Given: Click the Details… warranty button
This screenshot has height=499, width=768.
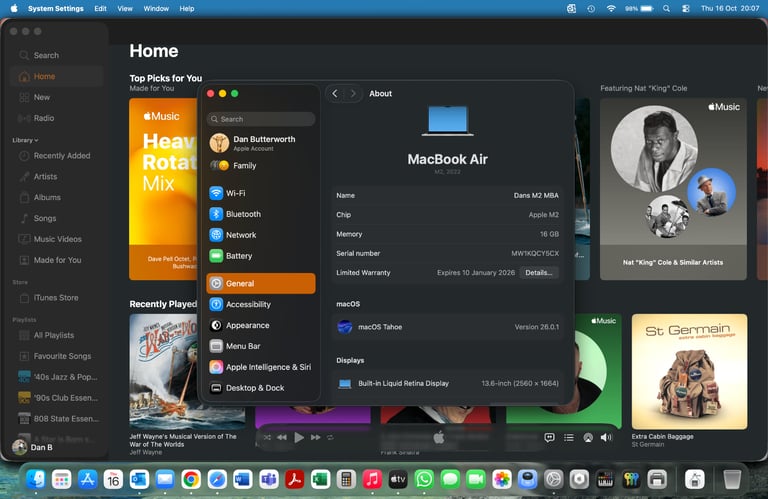Looking at the screenshot, I should pyautogui.click(x=539, y=272).
